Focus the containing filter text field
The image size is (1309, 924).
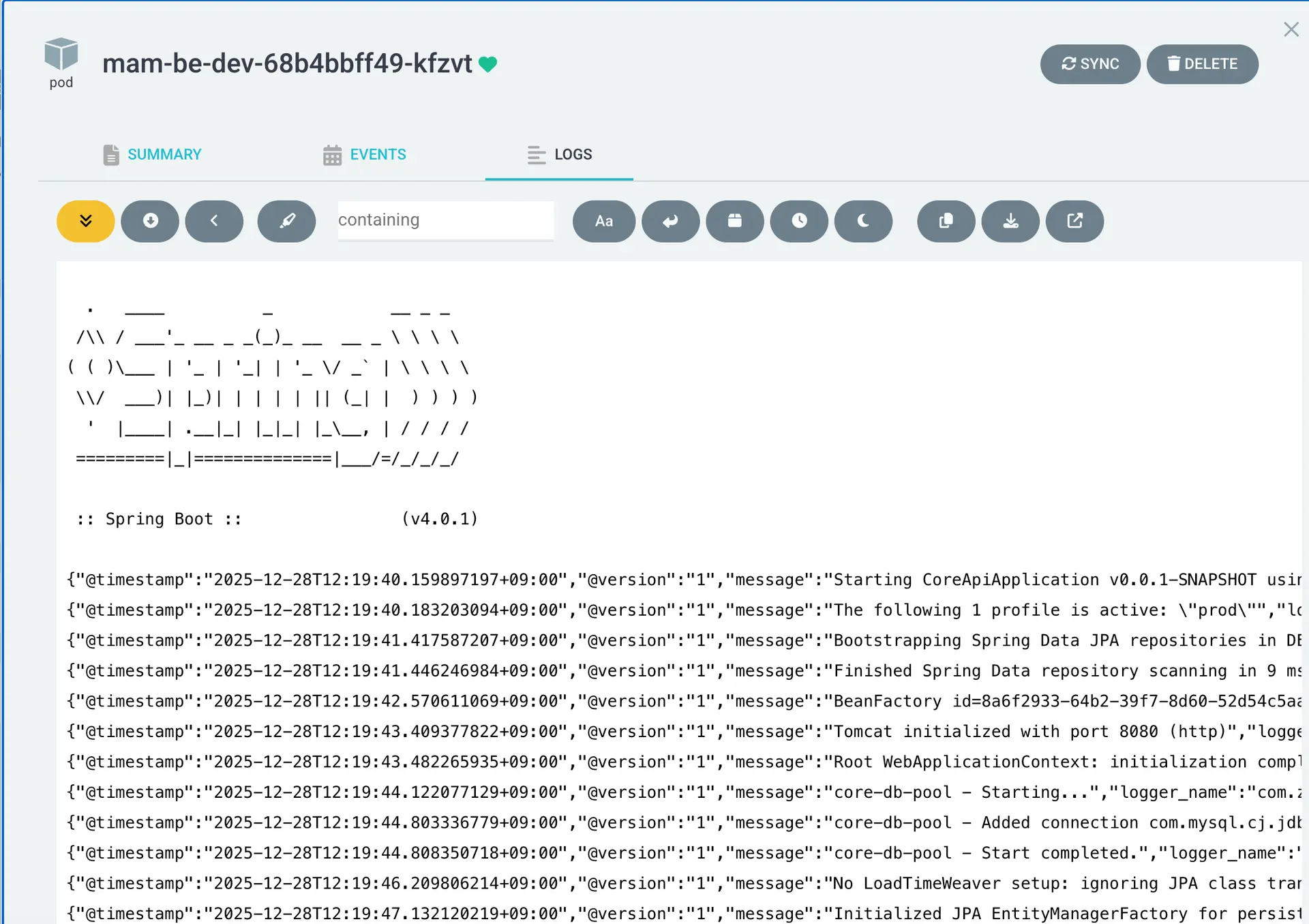pyautogui.click(x=445, y=220)
